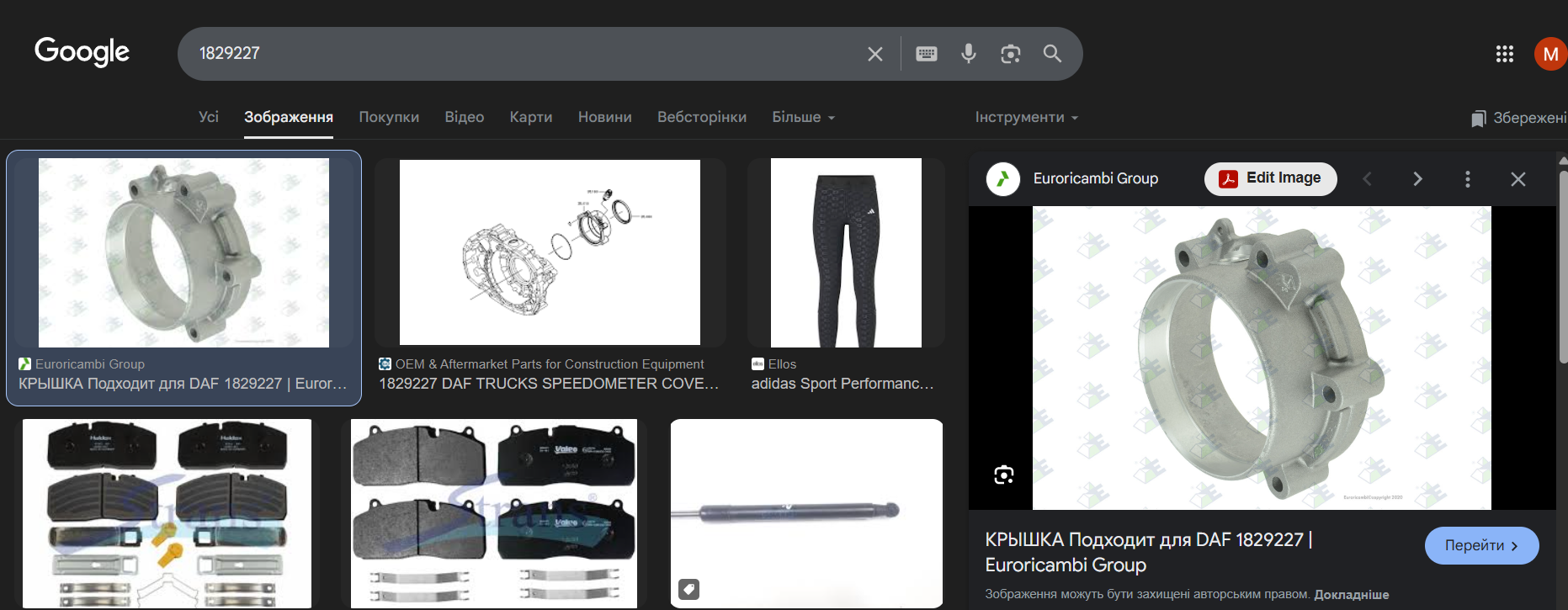Viewport: 1568px width, 610px height.
Task: Open preview panel three-dot options
Action: point(1468,179)
